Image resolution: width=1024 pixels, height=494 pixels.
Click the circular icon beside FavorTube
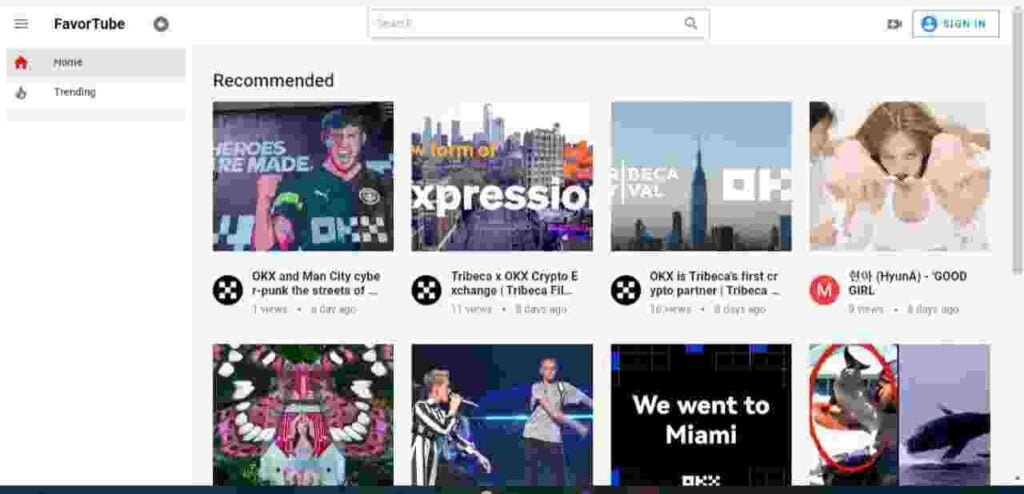click(161, 24)
